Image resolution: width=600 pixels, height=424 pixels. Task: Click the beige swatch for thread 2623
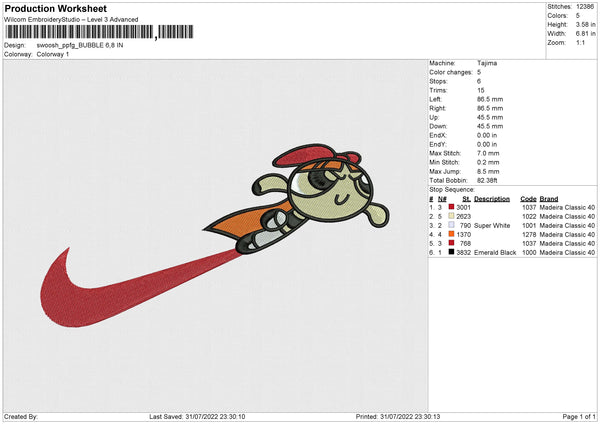452,216
